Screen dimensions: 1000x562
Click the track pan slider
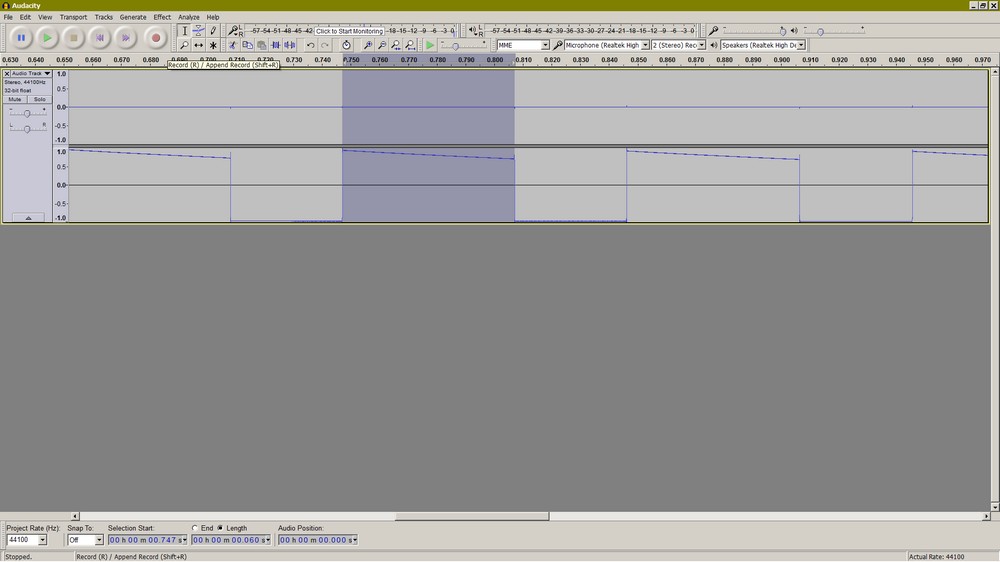(x=27, y=128)
